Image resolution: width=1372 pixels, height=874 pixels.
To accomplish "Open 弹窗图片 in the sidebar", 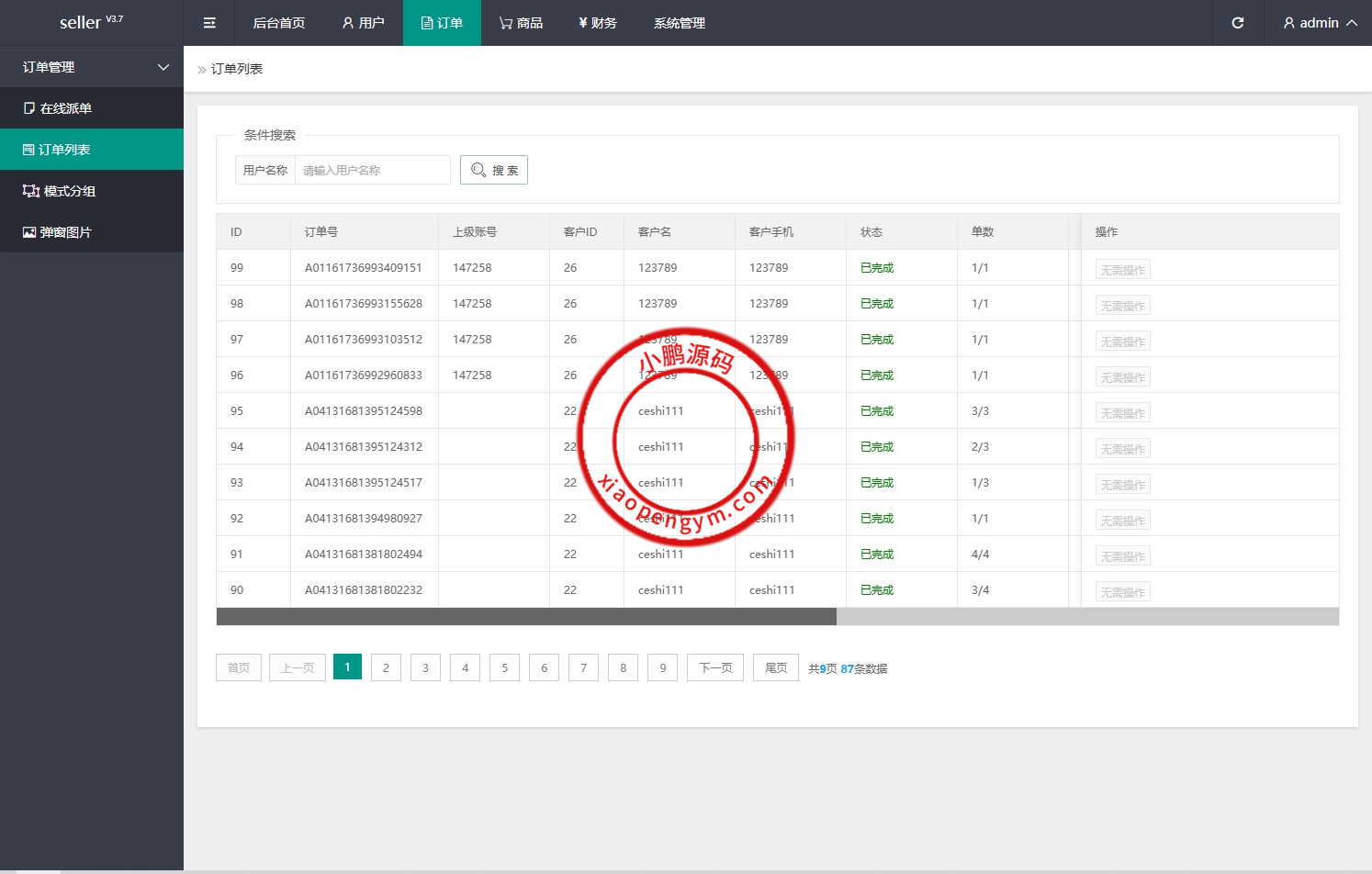I will click(x=92, y=232).
